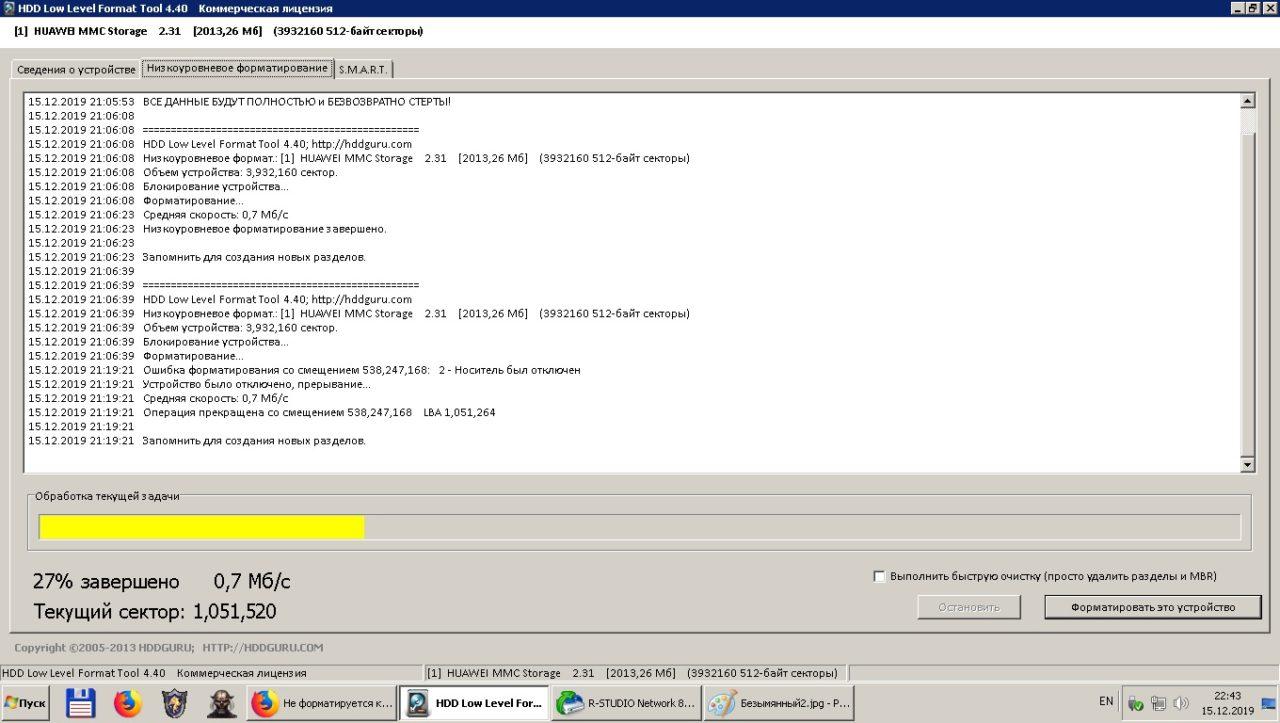Click the HUAWEI MMC Storage device header line
The image size is (1280, 723).
click(x=218, y=31)
